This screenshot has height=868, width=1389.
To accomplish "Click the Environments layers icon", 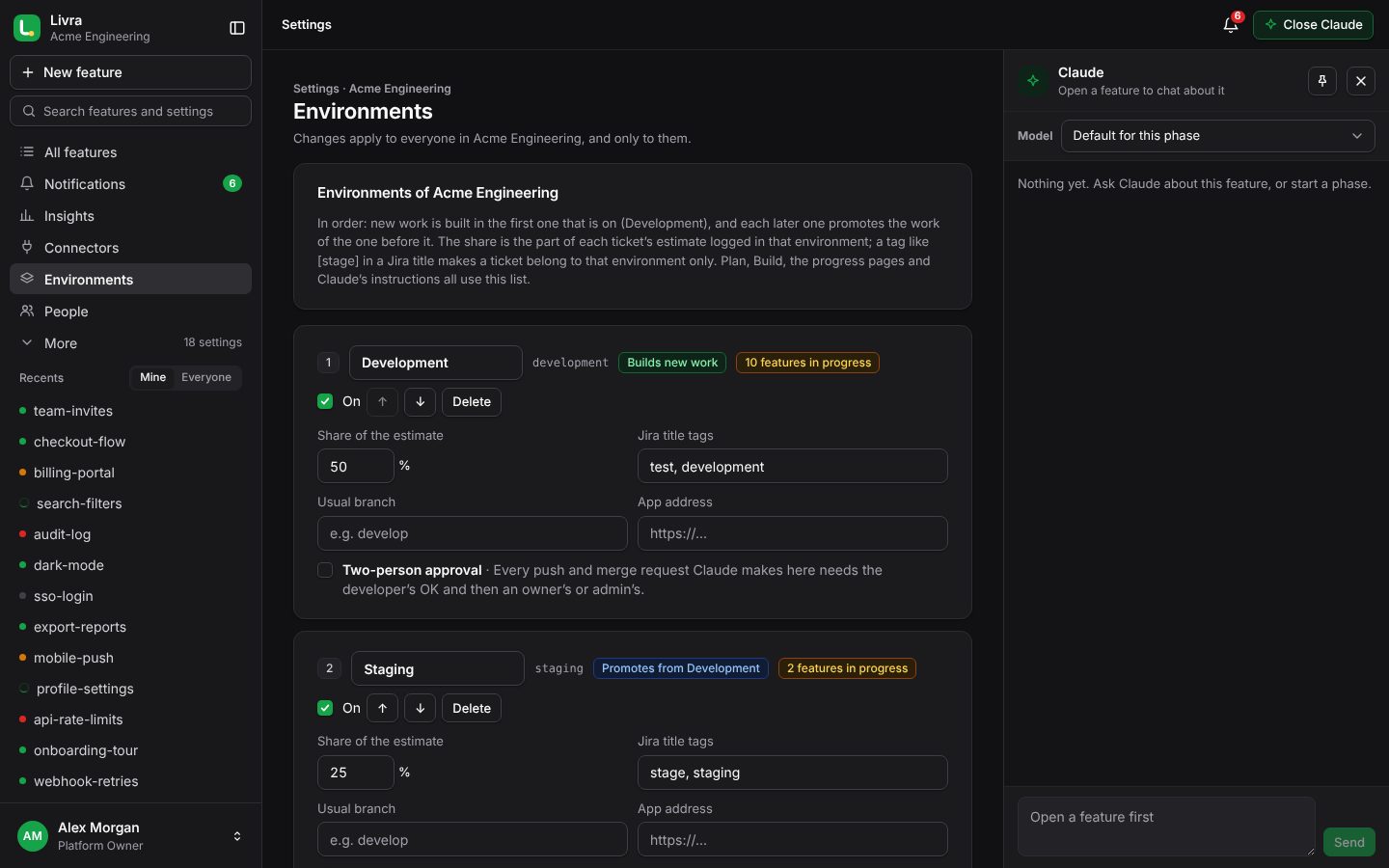I will 27,280.
